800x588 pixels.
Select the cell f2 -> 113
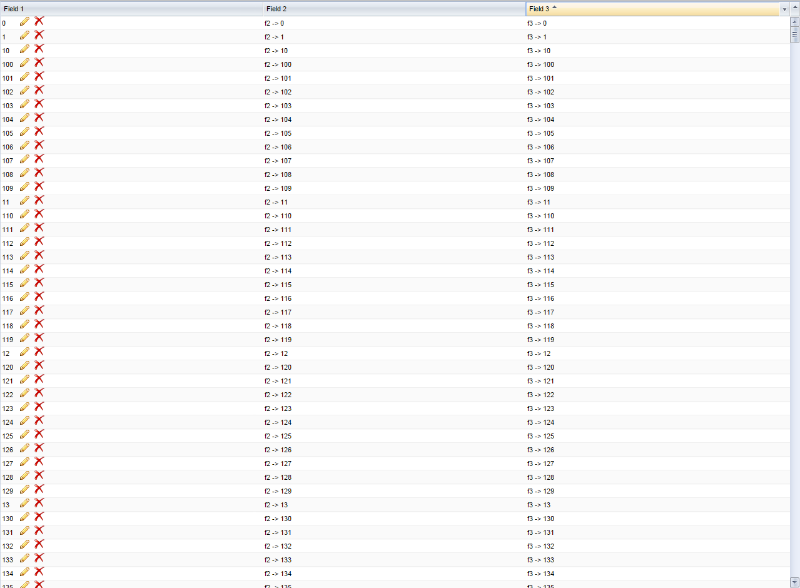(x=278, y=257)
